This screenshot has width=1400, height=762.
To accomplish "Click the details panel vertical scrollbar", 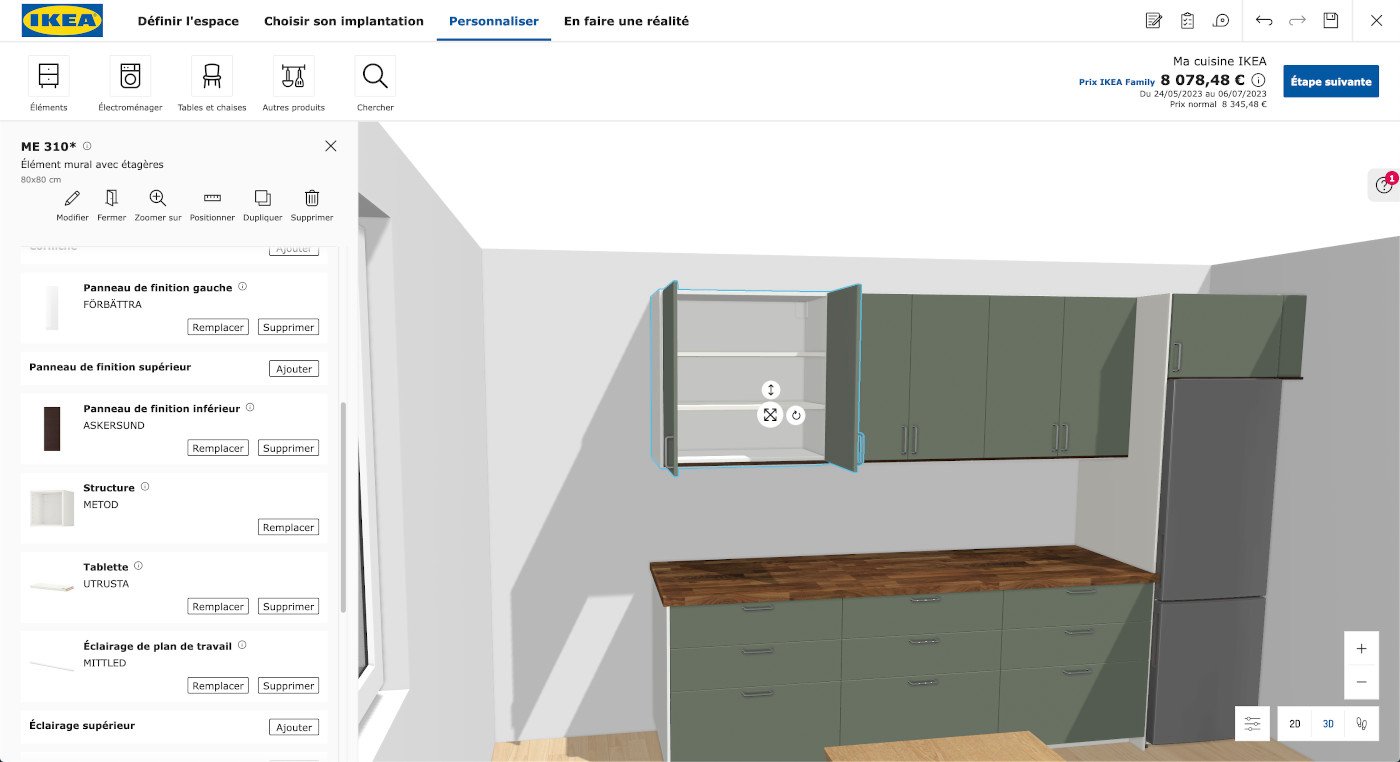I will (344, 507).
